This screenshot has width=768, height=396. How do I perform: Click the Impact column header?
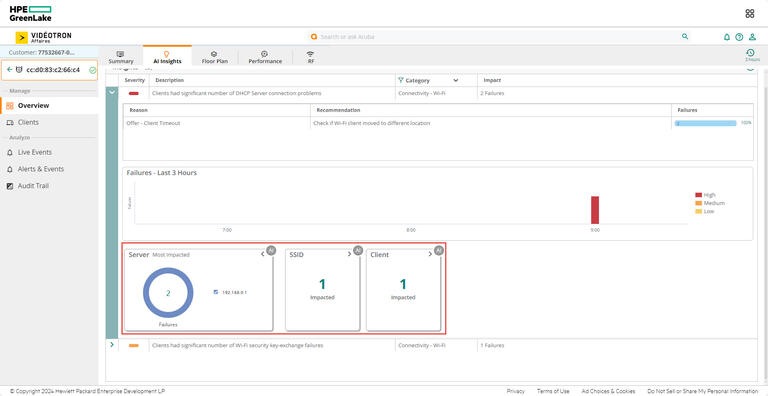coord(492,80)
